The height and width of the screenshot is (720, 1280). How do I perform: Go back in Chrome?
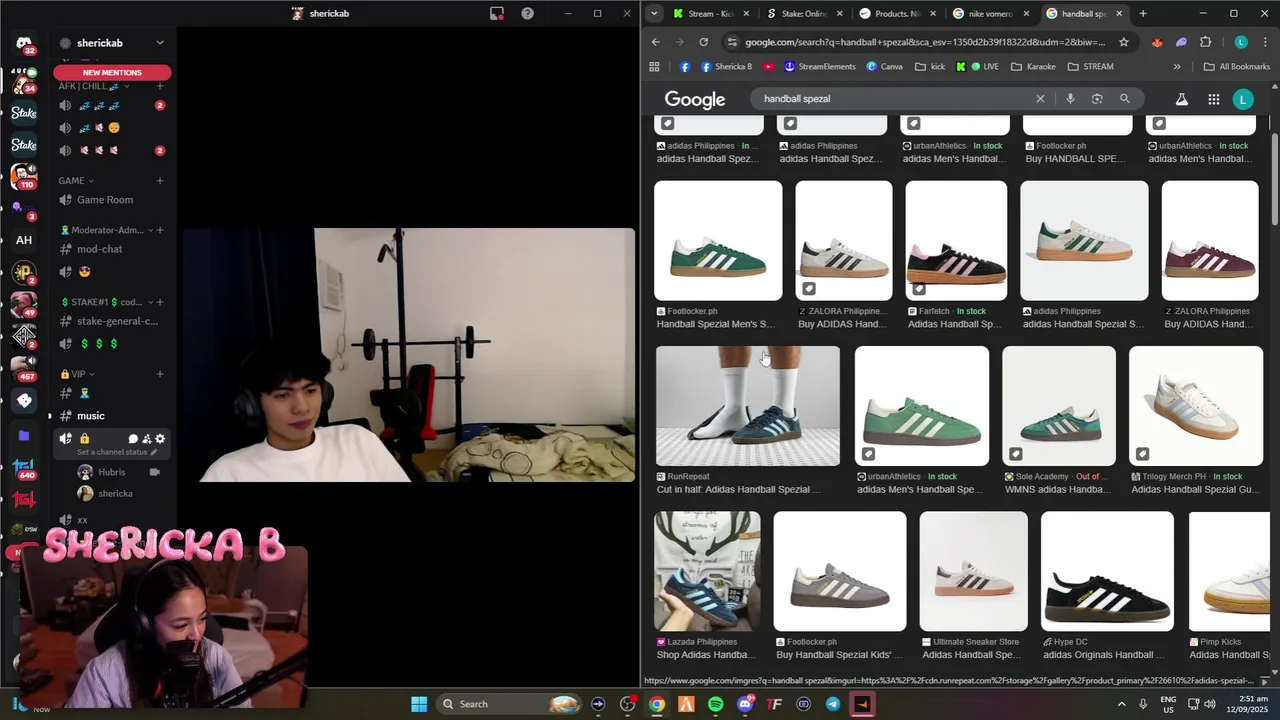[656, 42]
